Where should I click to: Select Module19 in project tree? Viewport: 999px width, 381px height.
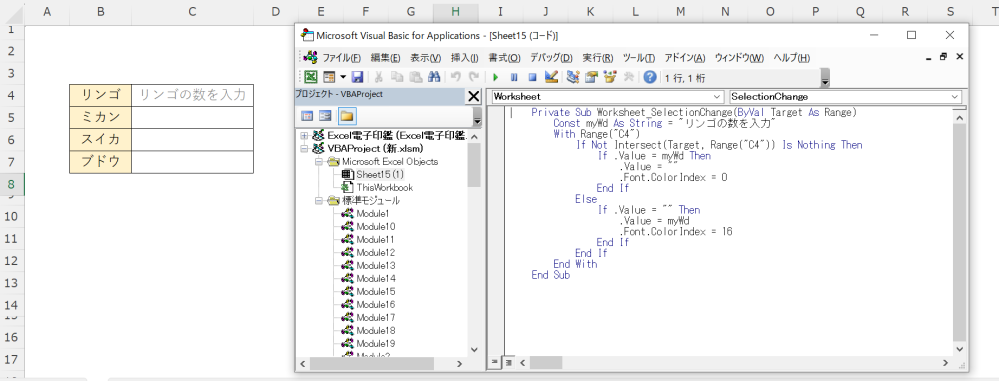(377, 343)
